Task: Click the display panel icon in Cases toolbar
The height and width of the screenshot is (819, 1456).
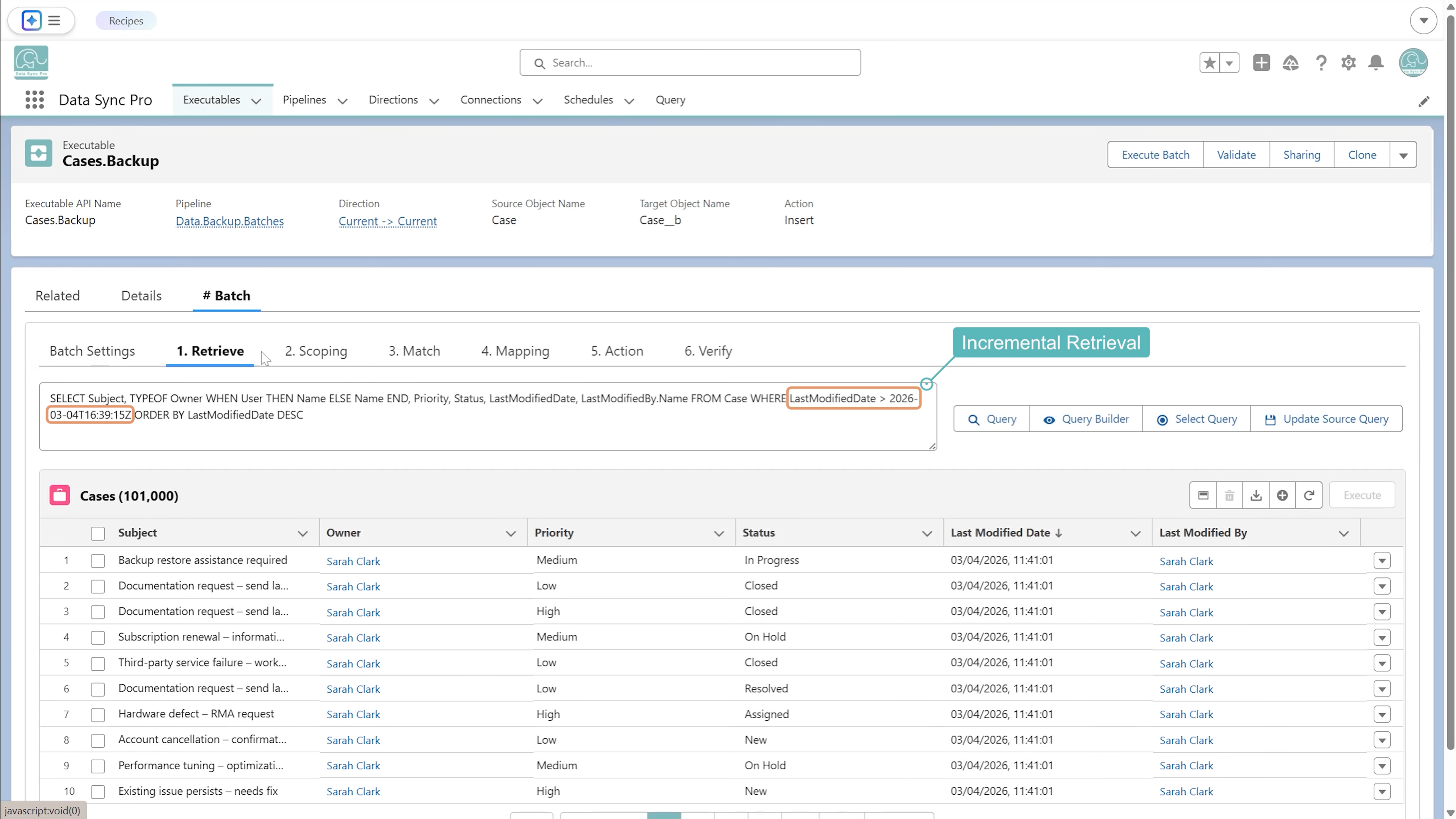Action: point(1203,496)
